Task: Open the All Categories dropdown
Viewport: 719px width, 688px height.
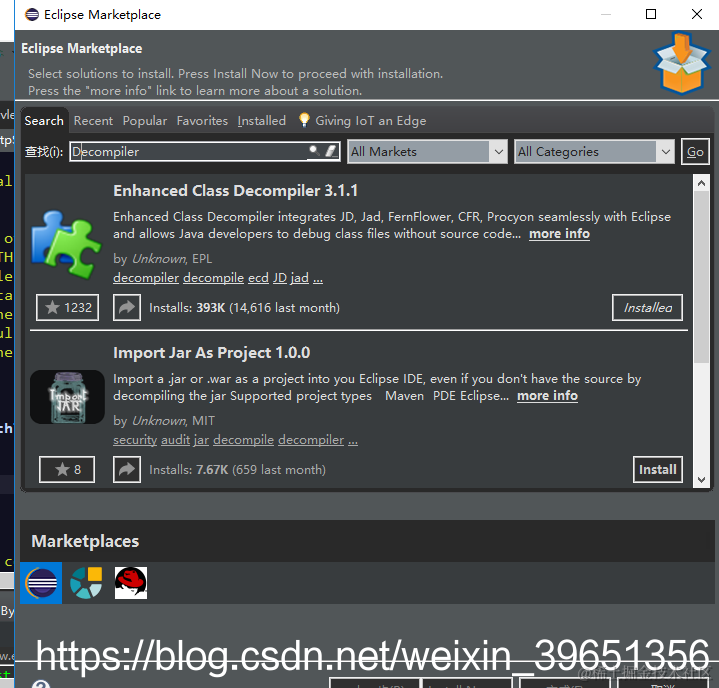Action: (x=594, y=151)
